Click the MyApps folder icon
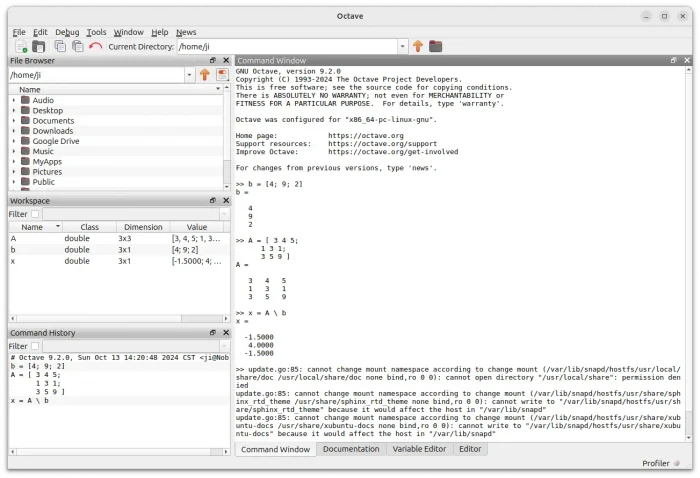This screenshot has height=478, width=700. click(x=25, y=161)
